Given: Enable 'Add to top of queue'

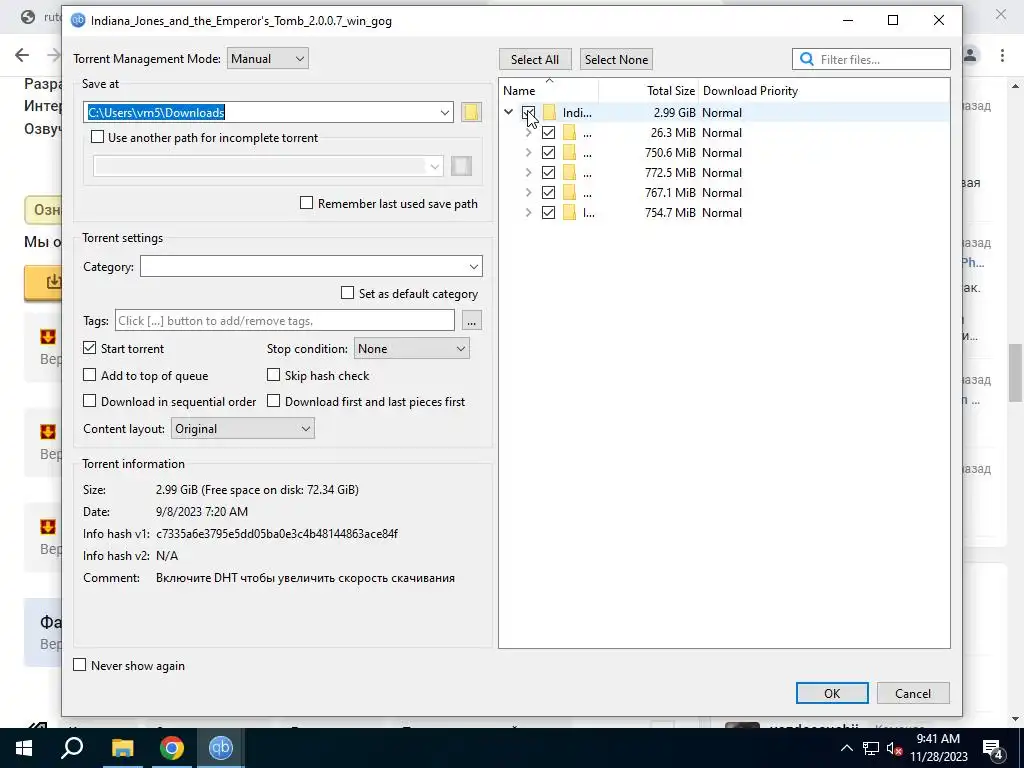Looking at the screenshot, I should (x=89, y=375).
